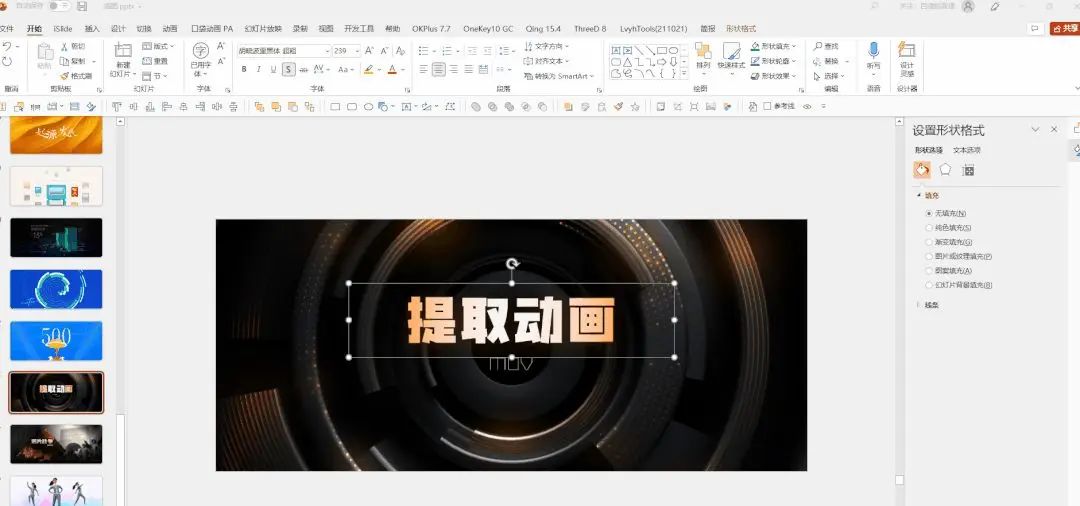This screenshot has width=1080, height=506.
Task: Click the rotate handle above the textbox
Action: 512,264
